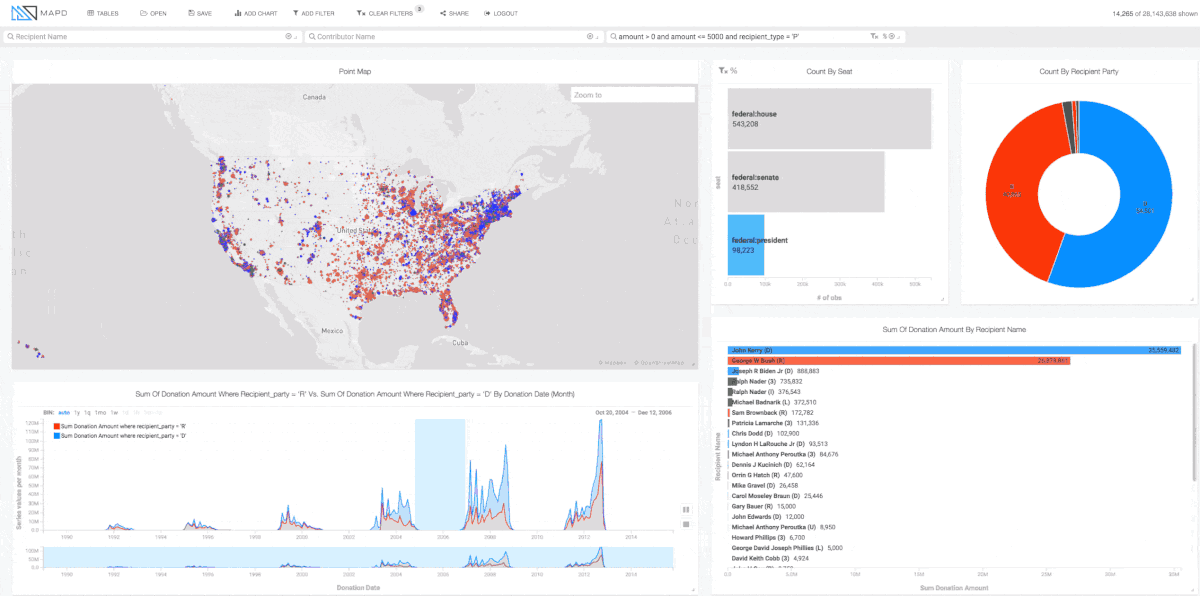Open the dropdown arrow of custom filter box
Screen dimensions: 1200x596
[899, 36]
